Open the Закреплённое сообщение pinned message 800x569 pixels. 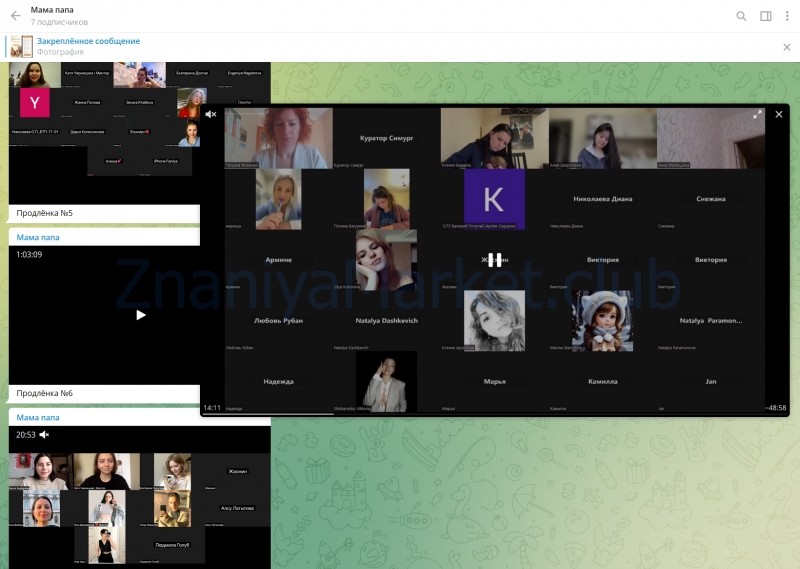(x=88, y=41)
